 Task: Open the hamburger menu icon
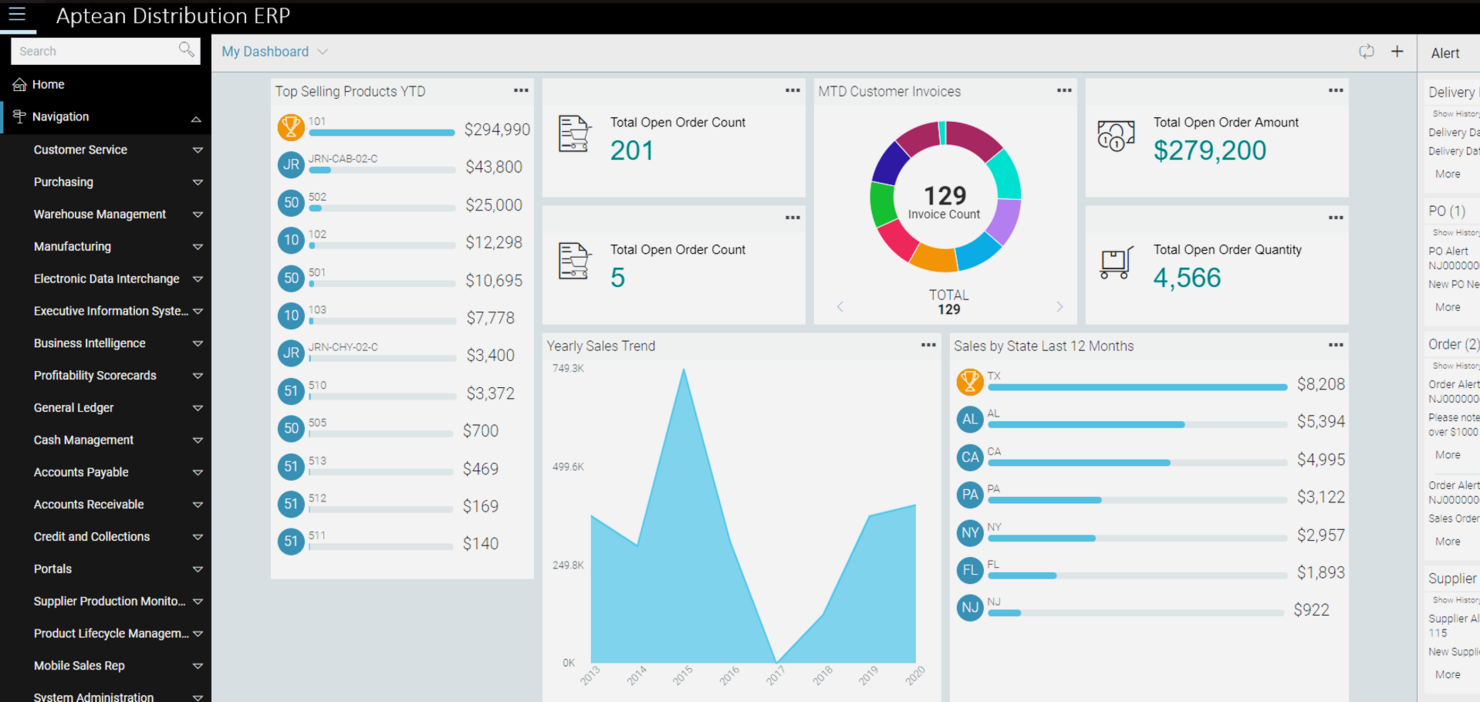coord(17,14)
